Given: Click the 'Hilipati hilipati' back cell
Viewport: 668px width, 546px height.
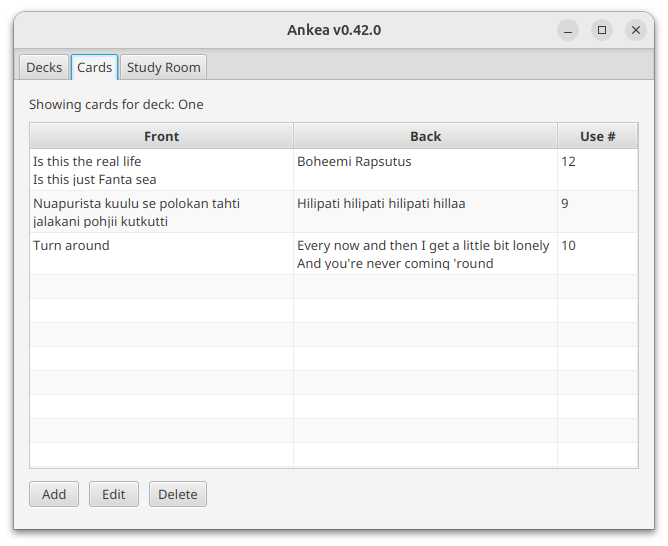Looking at the screenshot, I should tap(380, 204).
